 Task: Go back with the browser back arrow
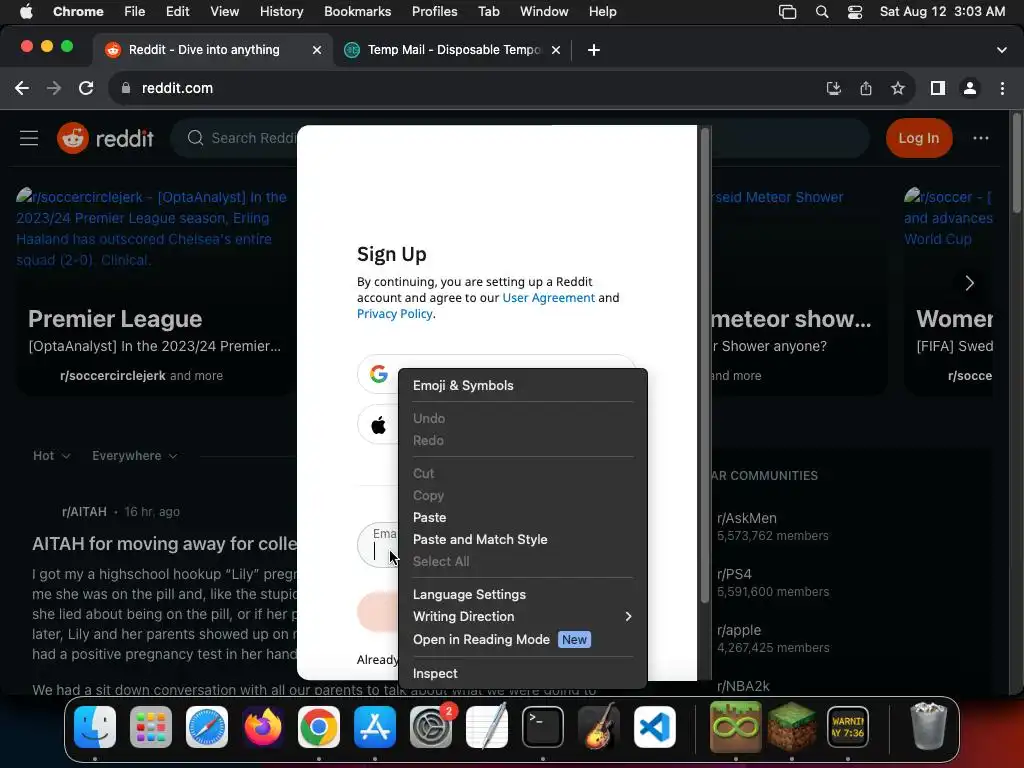22,88
